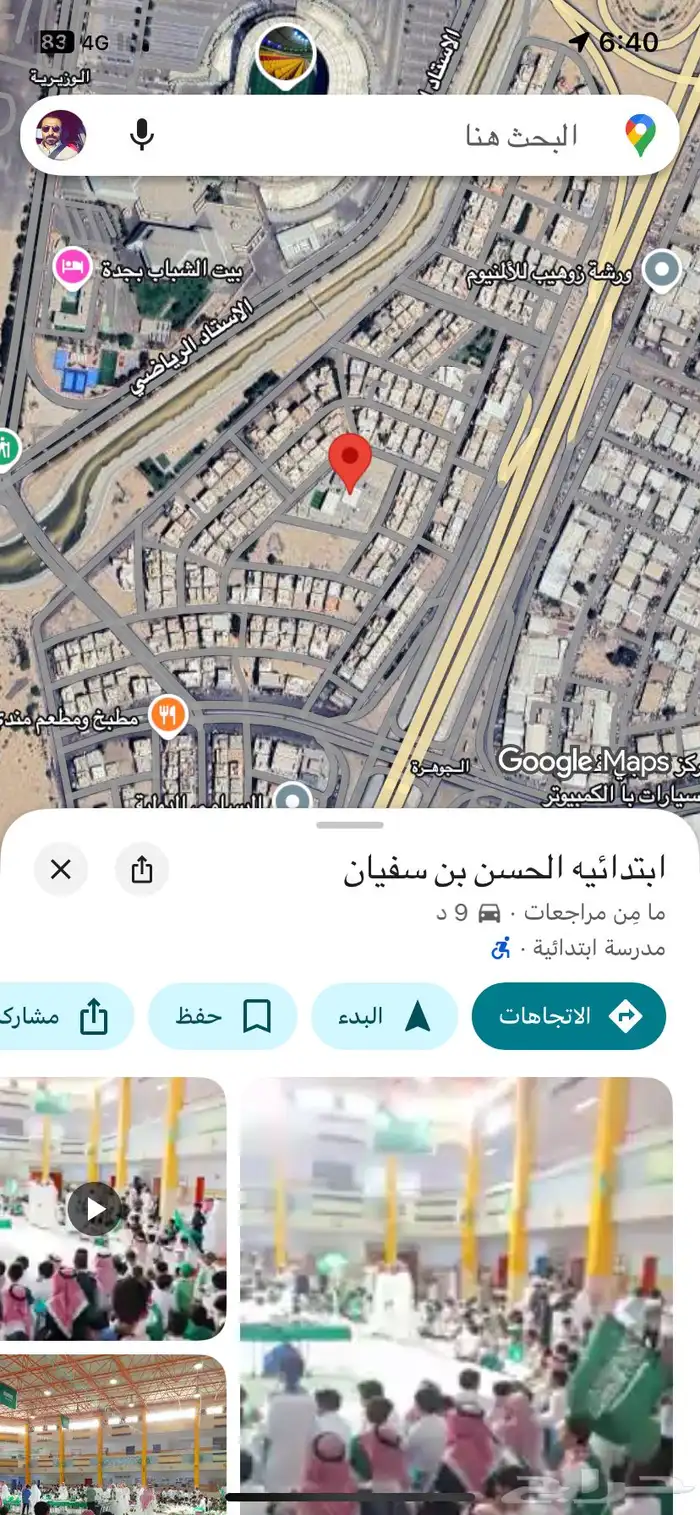
Task: Select the gray marker ورشة زوهيب للألنيوم
Action: tap(661, 270)
